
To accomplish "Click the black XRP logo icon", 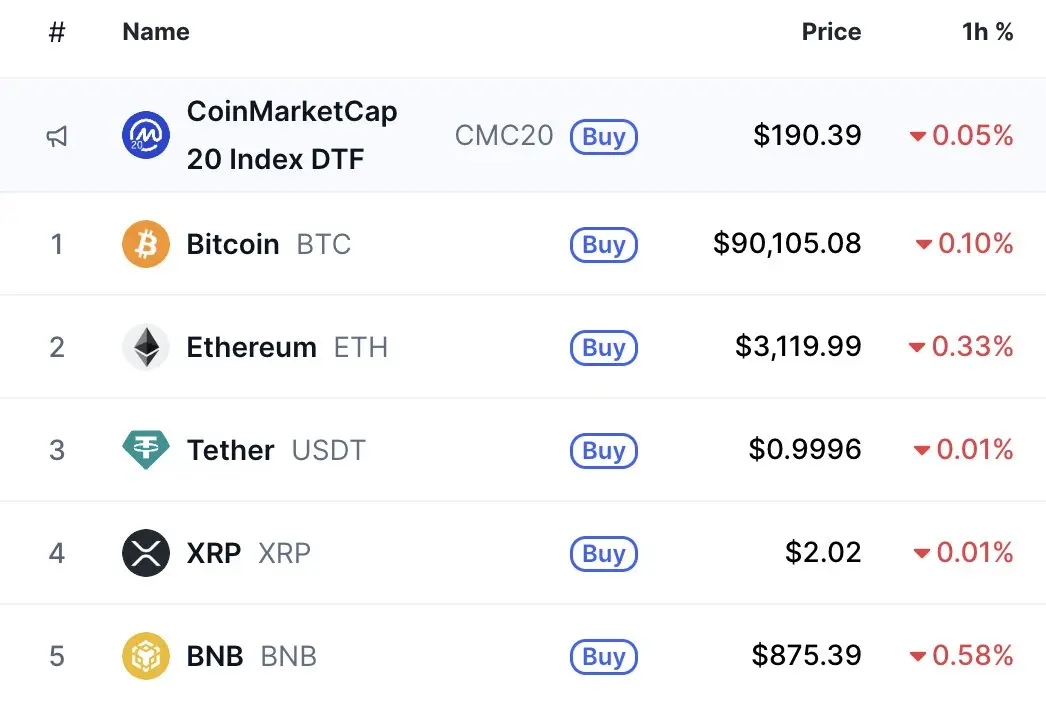I will click(146, 553).
